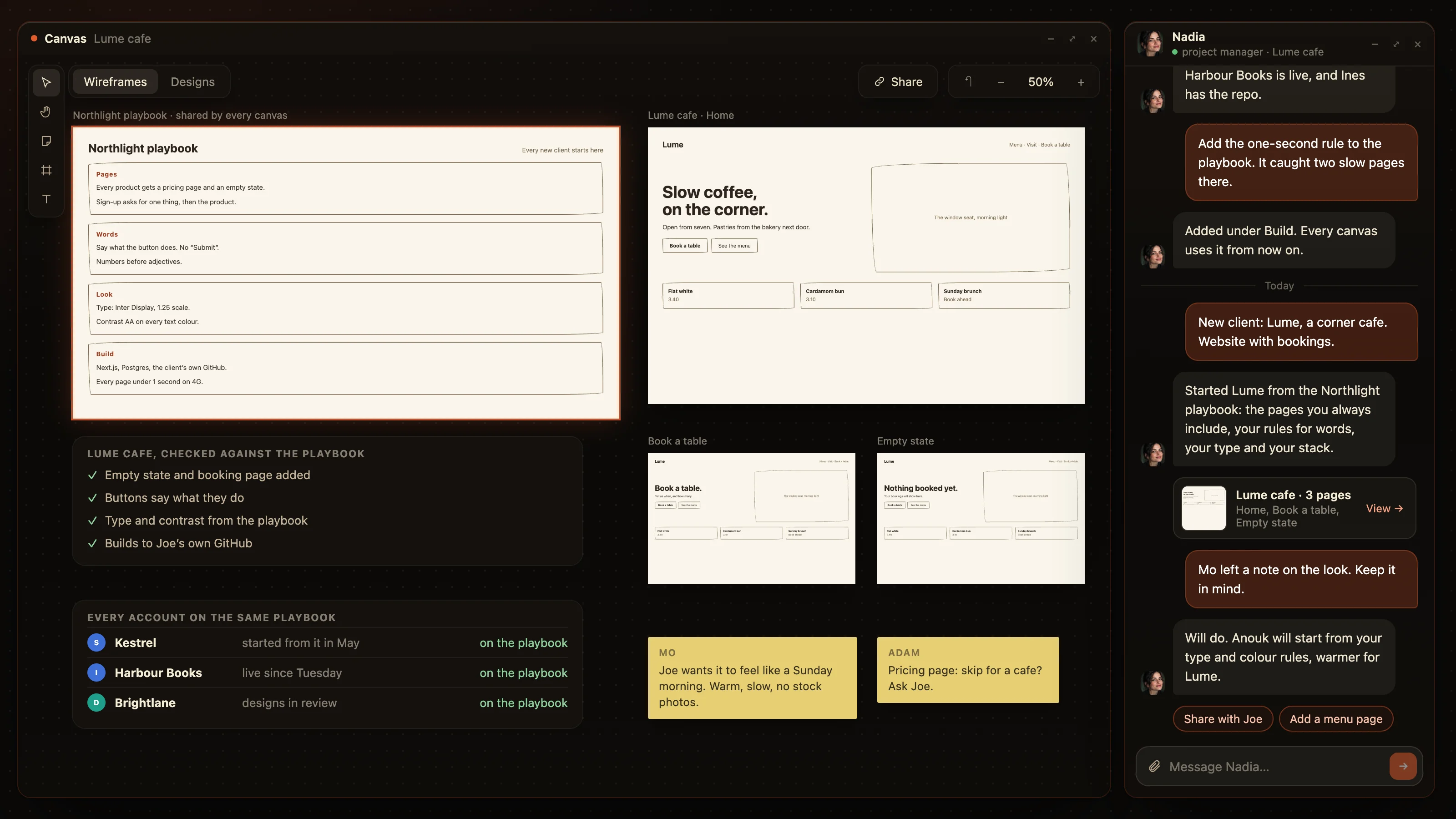
Task: Click the 'Lume cafe · Home' frame label
Action: coord(691,115)
